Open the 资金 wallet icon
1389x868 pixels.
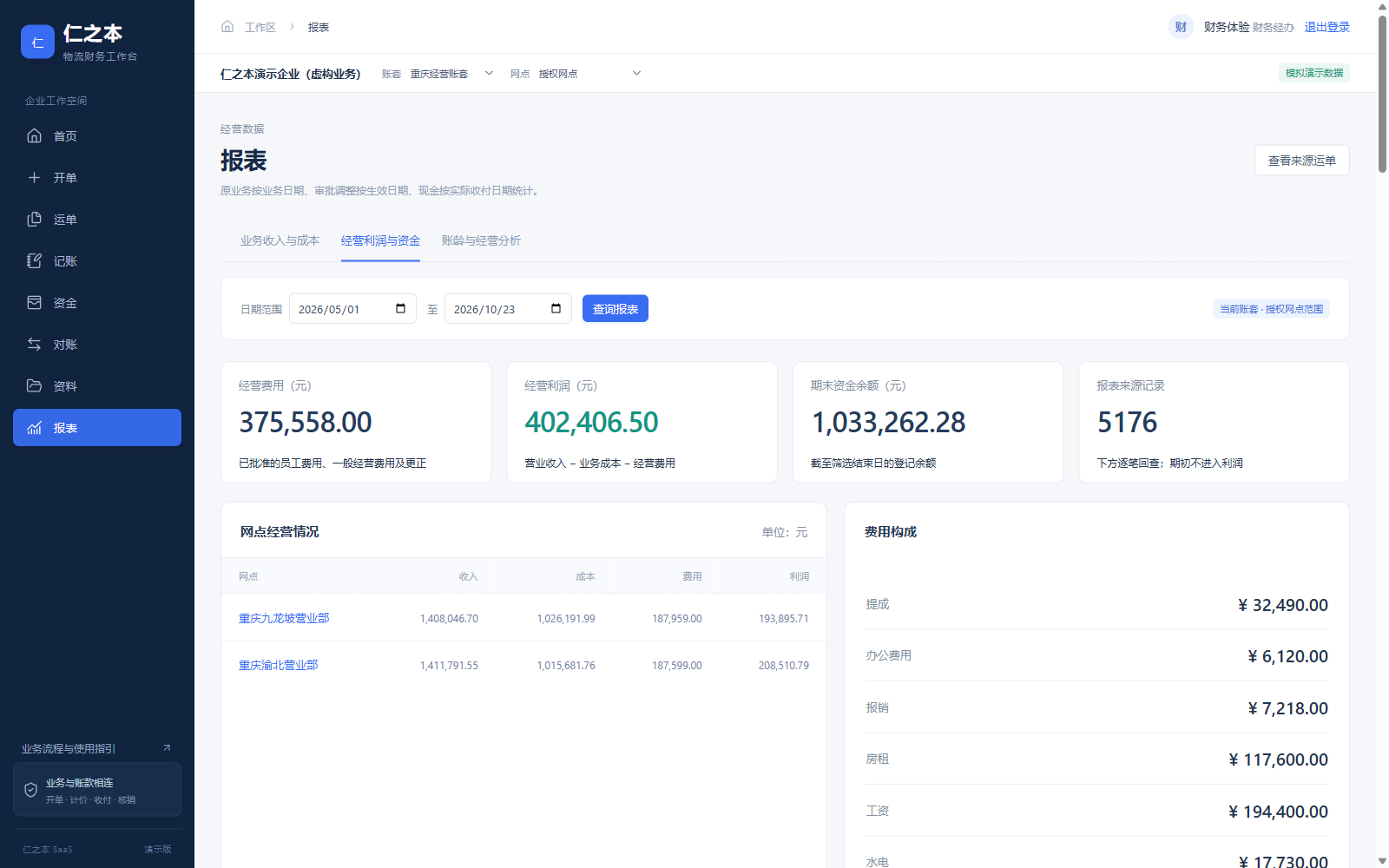coord(35,302)
